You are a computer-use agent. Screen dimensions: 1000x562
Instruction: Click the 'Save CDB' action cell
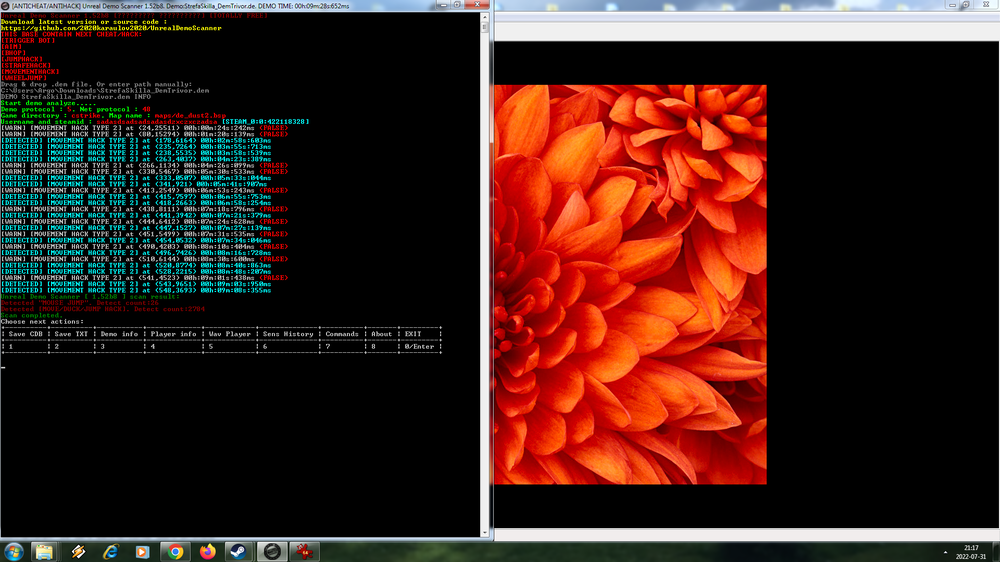(26, 334)
